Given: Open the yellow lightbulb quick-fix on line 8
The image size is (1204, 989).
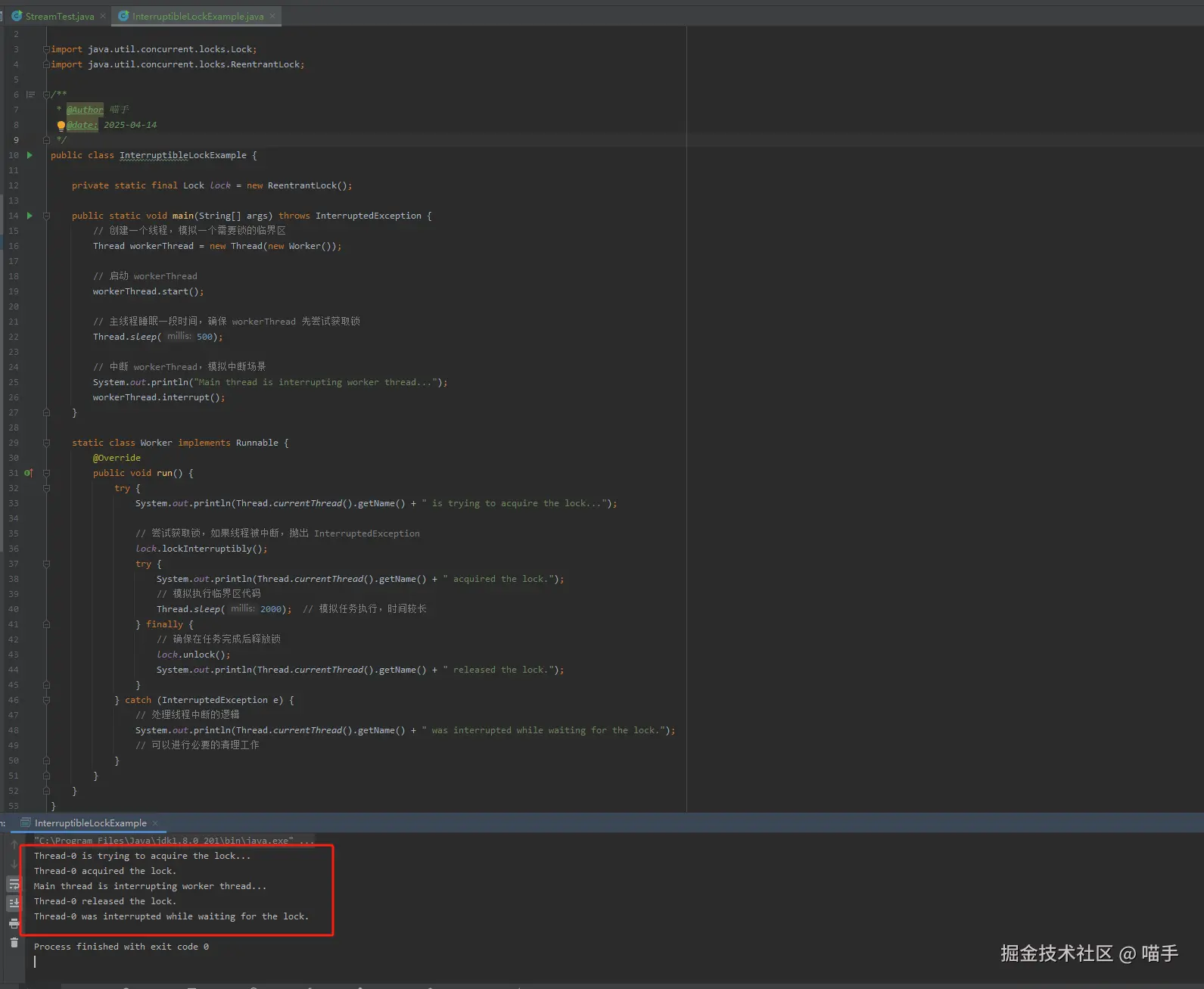Looking at the screenshot, I should 61,126.
